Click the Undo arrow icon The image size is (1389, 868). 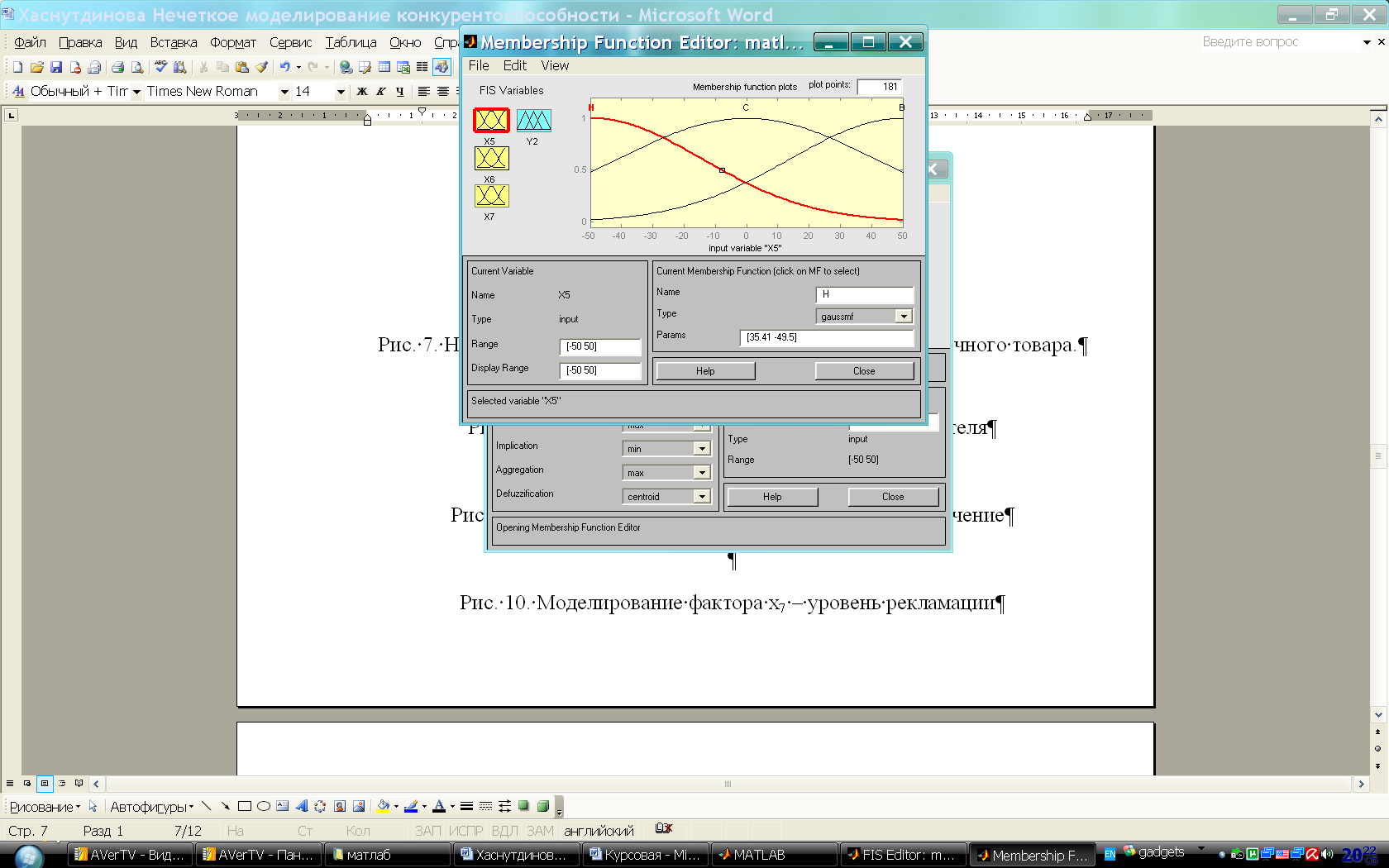click(284, 67)
